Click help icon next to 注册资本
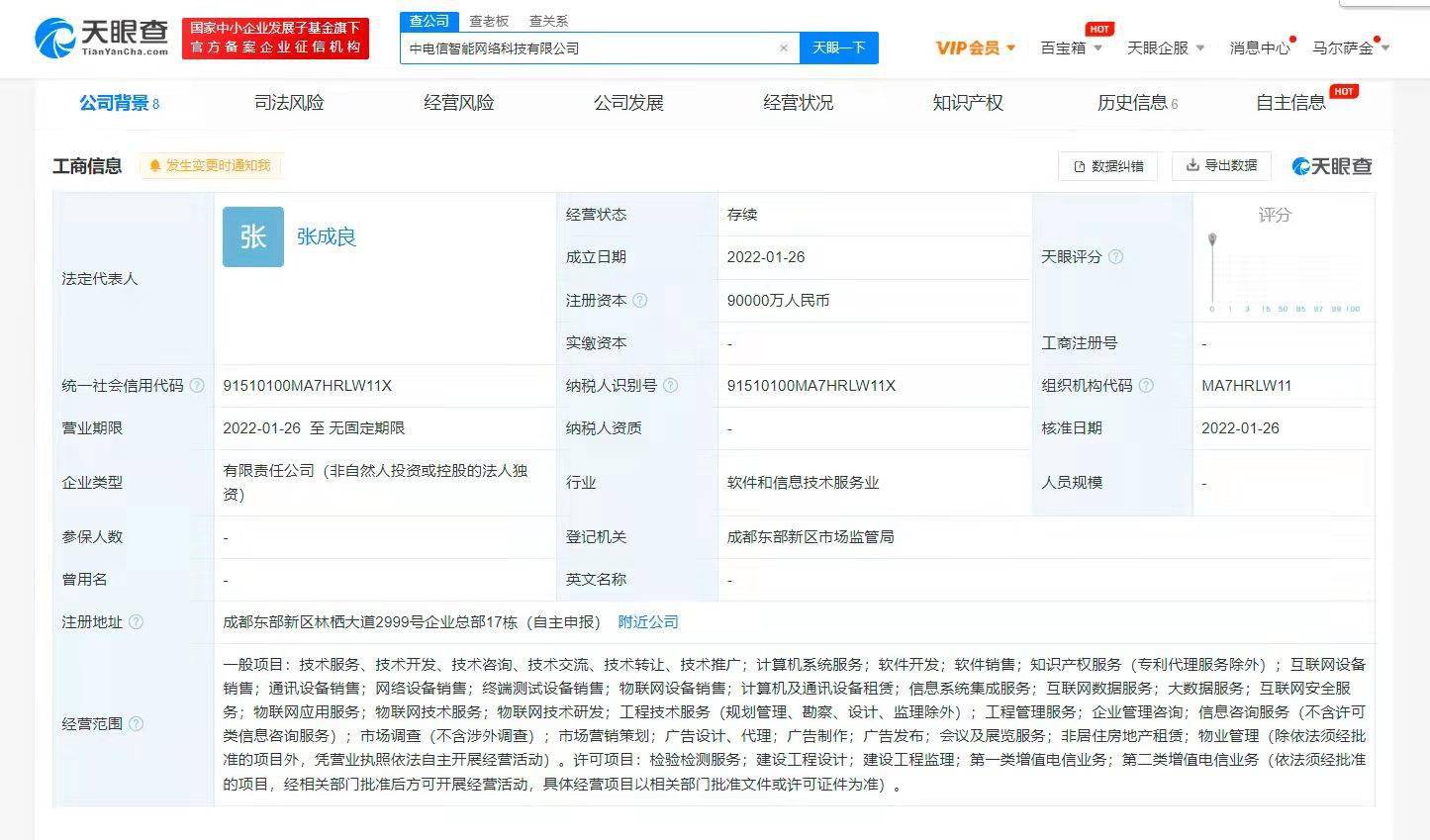 [x=640, y=300]
